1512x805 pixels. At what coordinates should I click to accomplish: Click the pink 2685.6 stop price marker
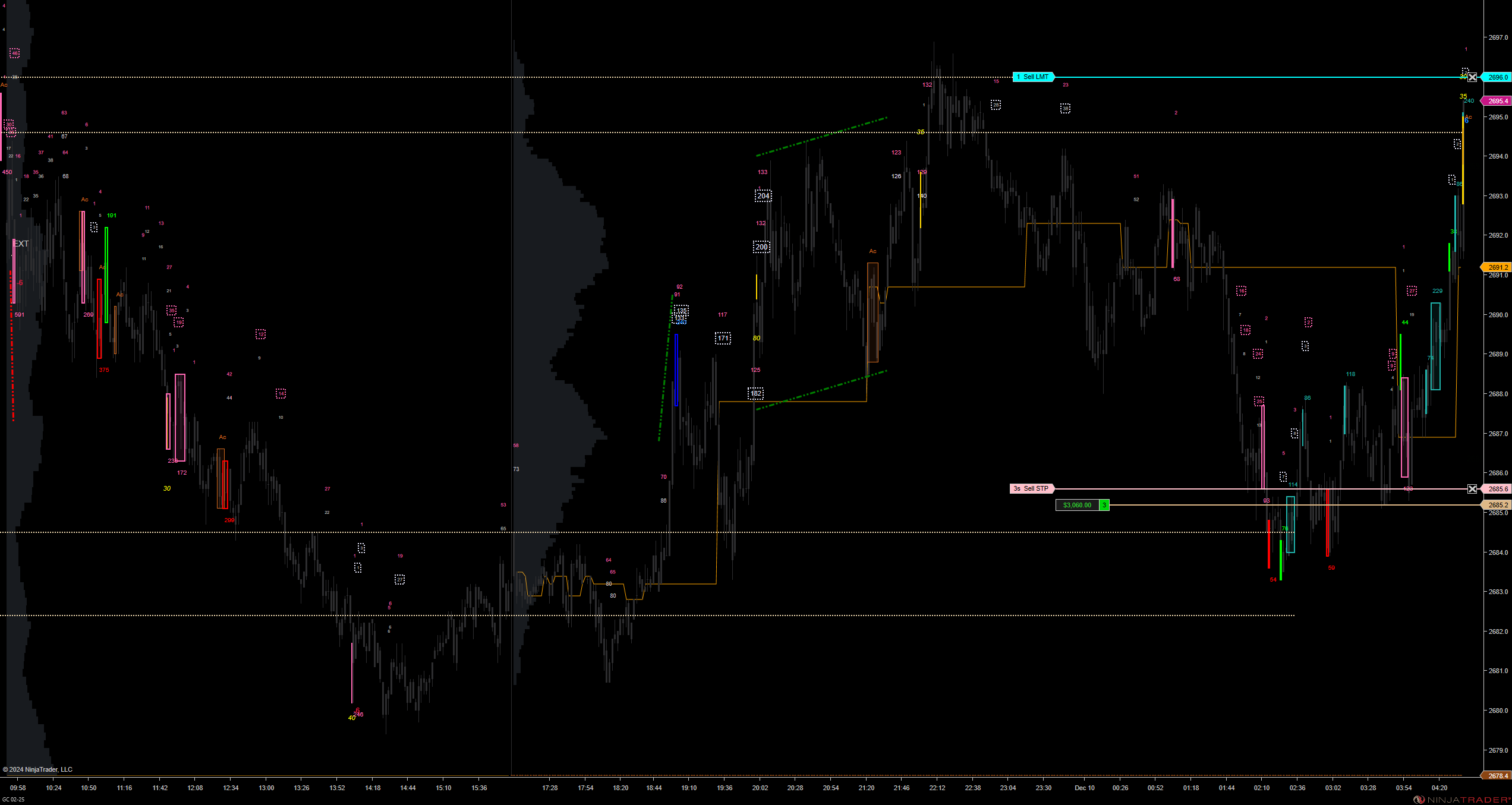click(x=1497, y=490)
